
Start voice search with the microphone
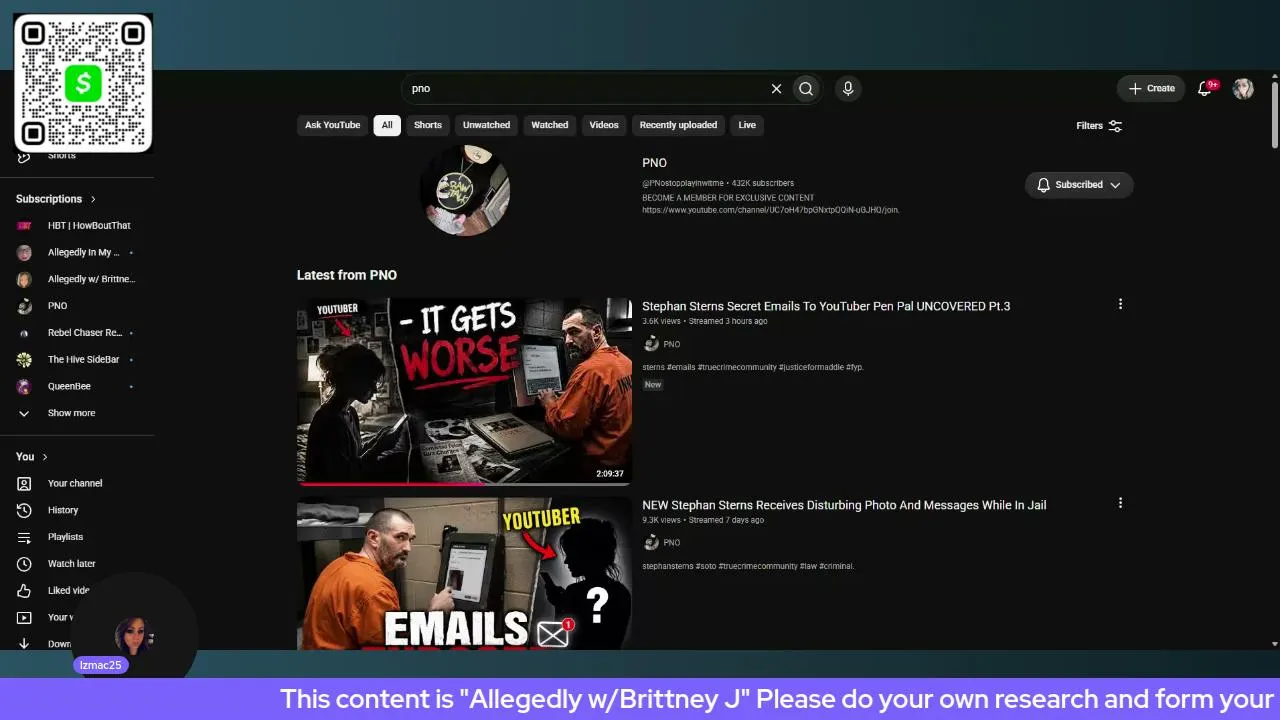(x=848, y=88)
